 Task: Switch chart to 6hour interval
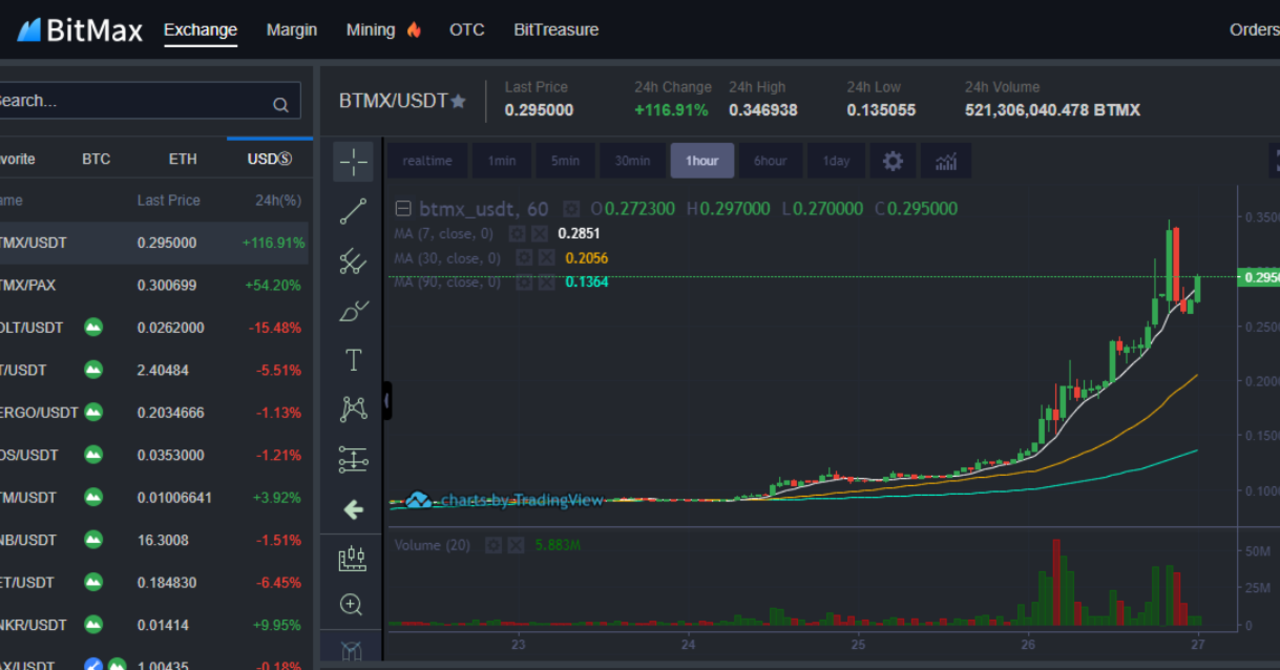[x=770, y=161]
